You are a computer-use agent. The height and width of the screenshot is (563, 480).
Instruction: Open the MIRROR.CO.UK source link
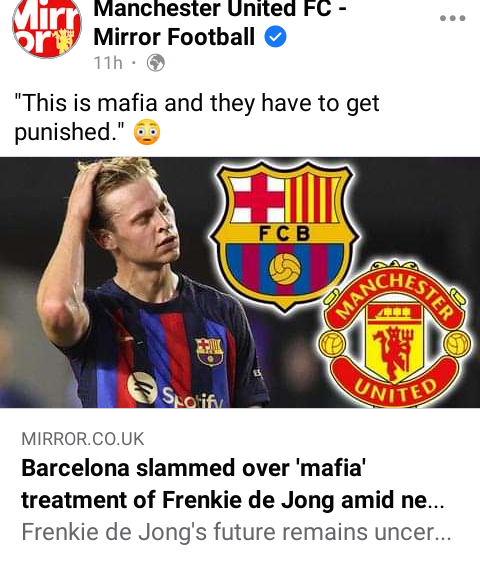tap(83, 439)
